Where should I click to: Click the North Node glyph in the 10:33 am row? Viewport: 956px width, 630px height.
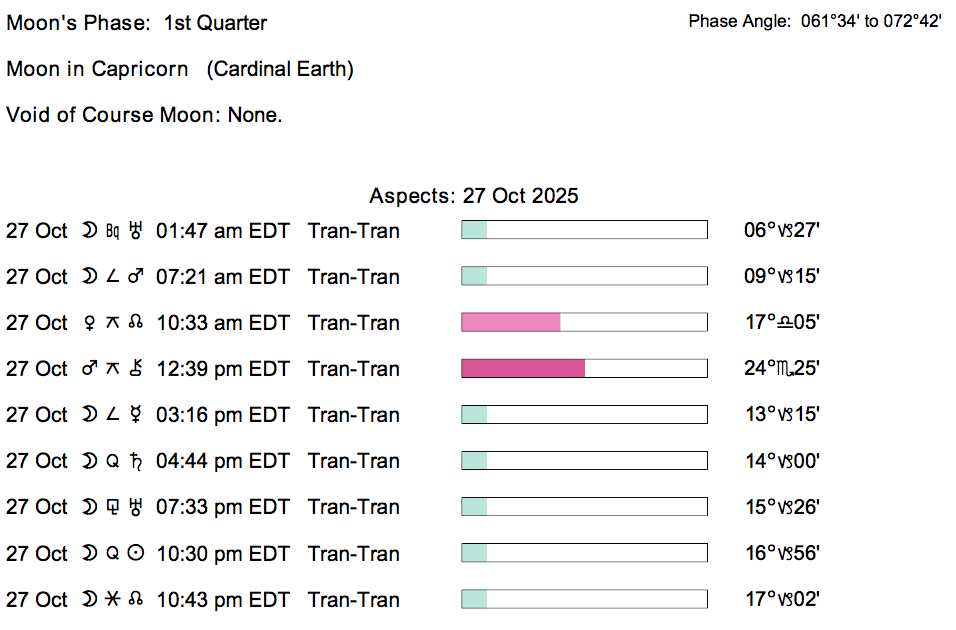click(x=136, y=323)
